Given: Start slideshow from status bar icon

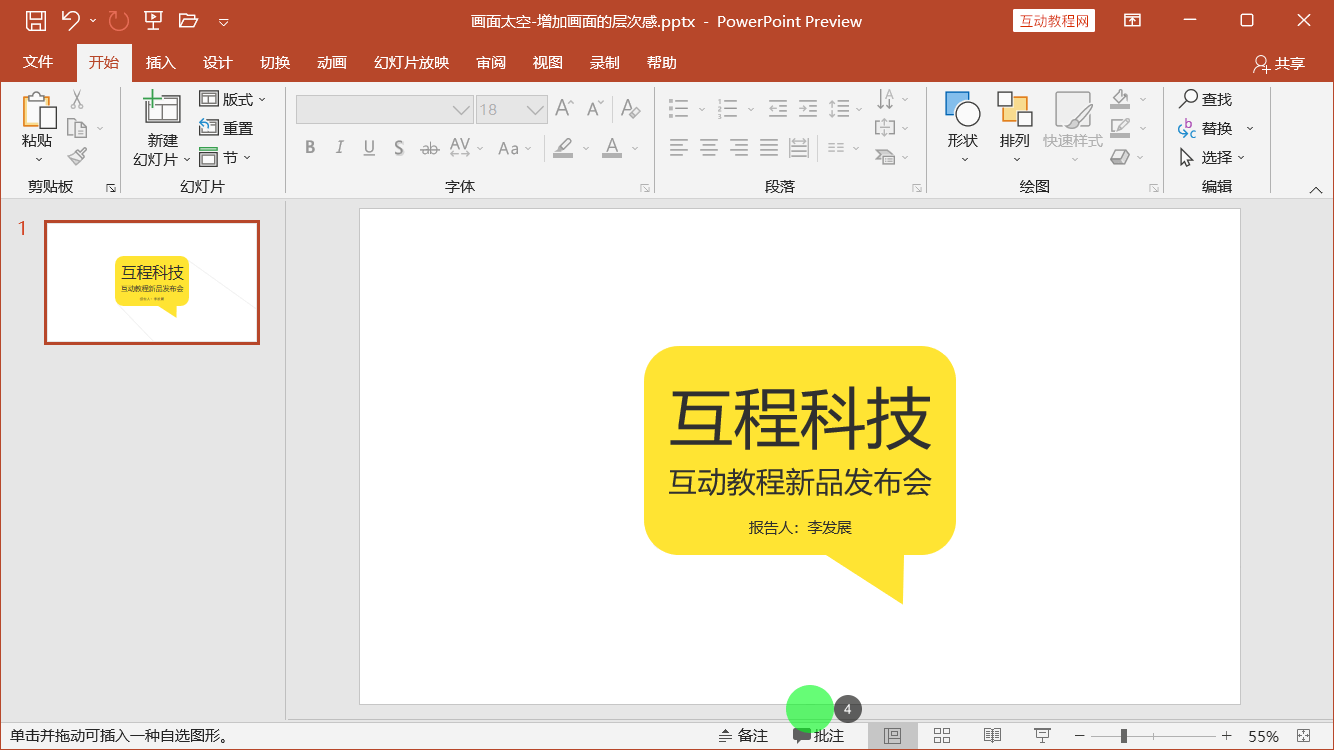Looking at the screenshot, I should pyautogui.click(x=1042, y=735).
